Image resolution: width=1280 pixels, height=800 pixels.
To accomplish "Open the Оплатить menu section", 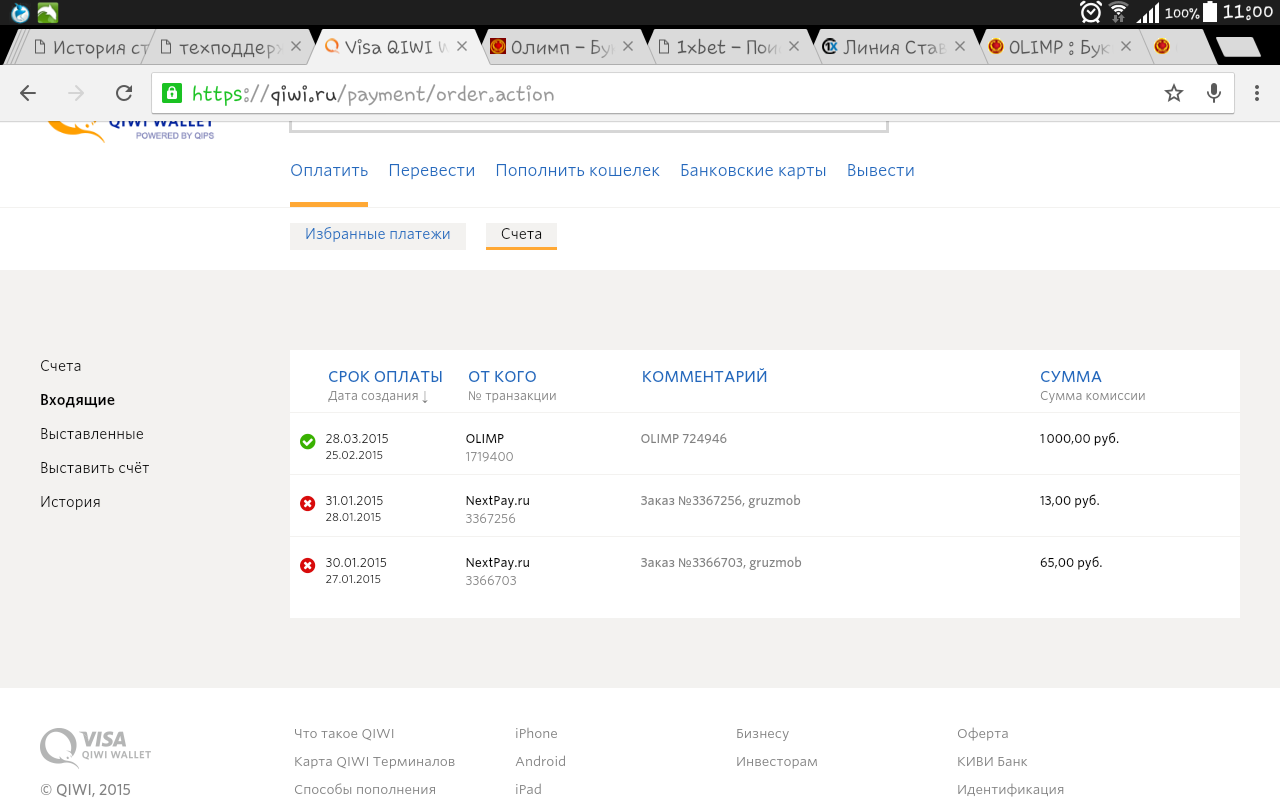I will click(x=329, y=170).
